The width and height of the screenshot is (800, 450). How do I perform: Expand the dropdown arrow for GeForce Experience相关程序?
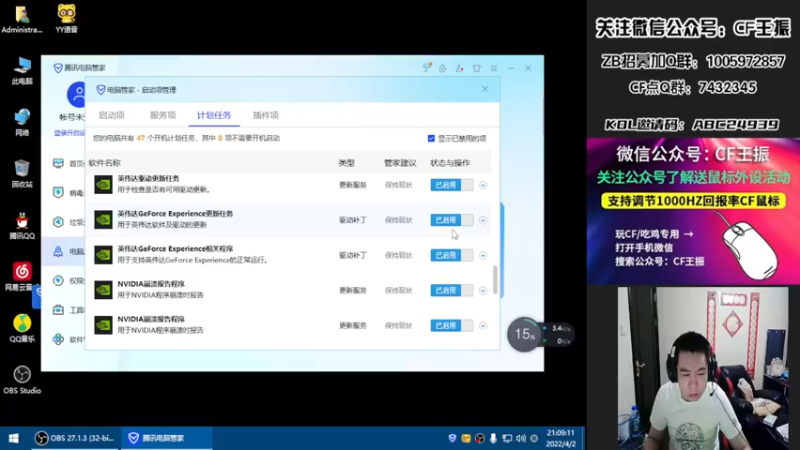click(x=483, y=256)
